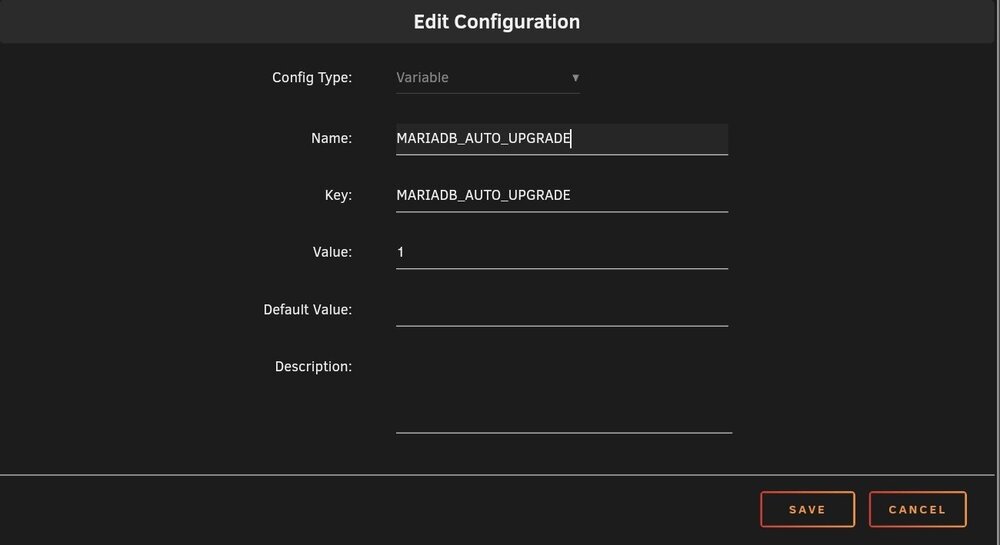Click the 'Description:' label
This screenshot has width=1000, height=545.
313,367
